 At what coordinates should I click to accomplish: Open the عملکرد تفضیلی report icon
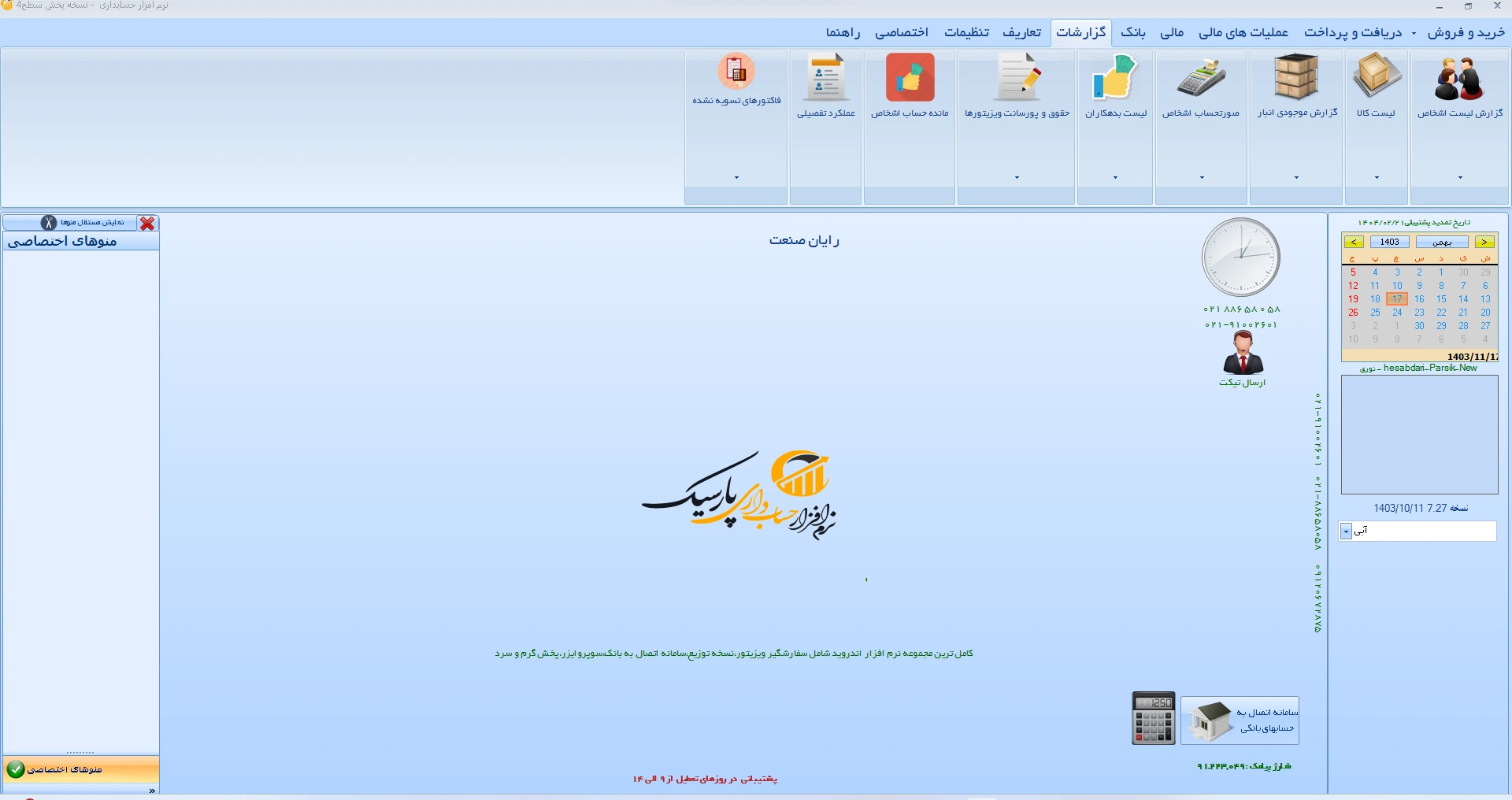pos(826,76)
